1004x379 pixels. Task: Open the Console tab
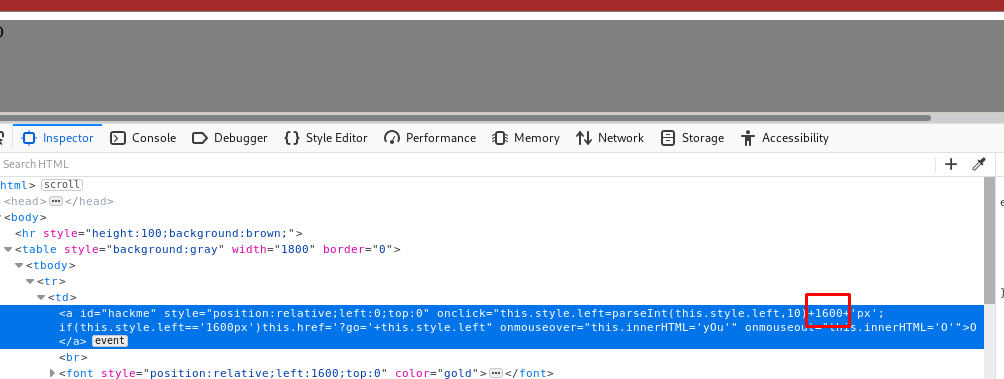(x=143, y=138)
